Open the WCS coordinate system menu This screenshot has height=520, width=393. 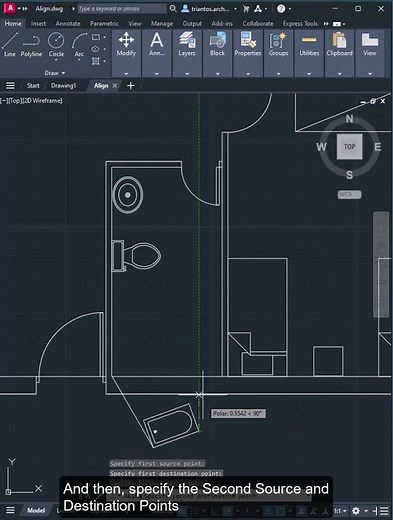(349, 194)
